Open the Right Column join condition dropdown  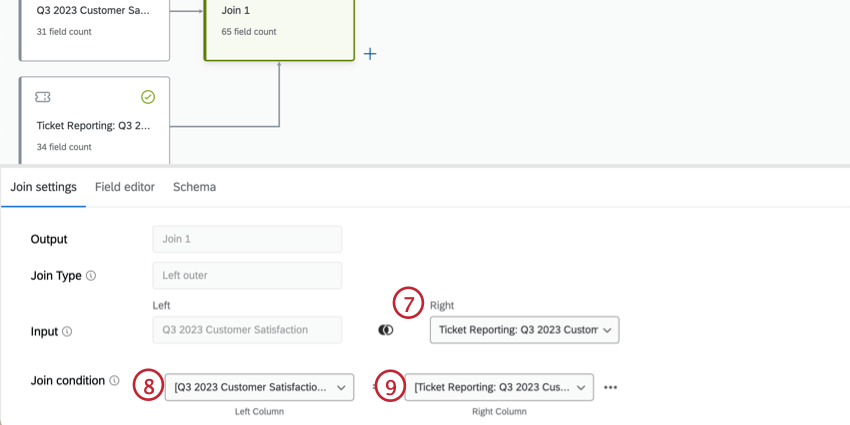[500, 387]
